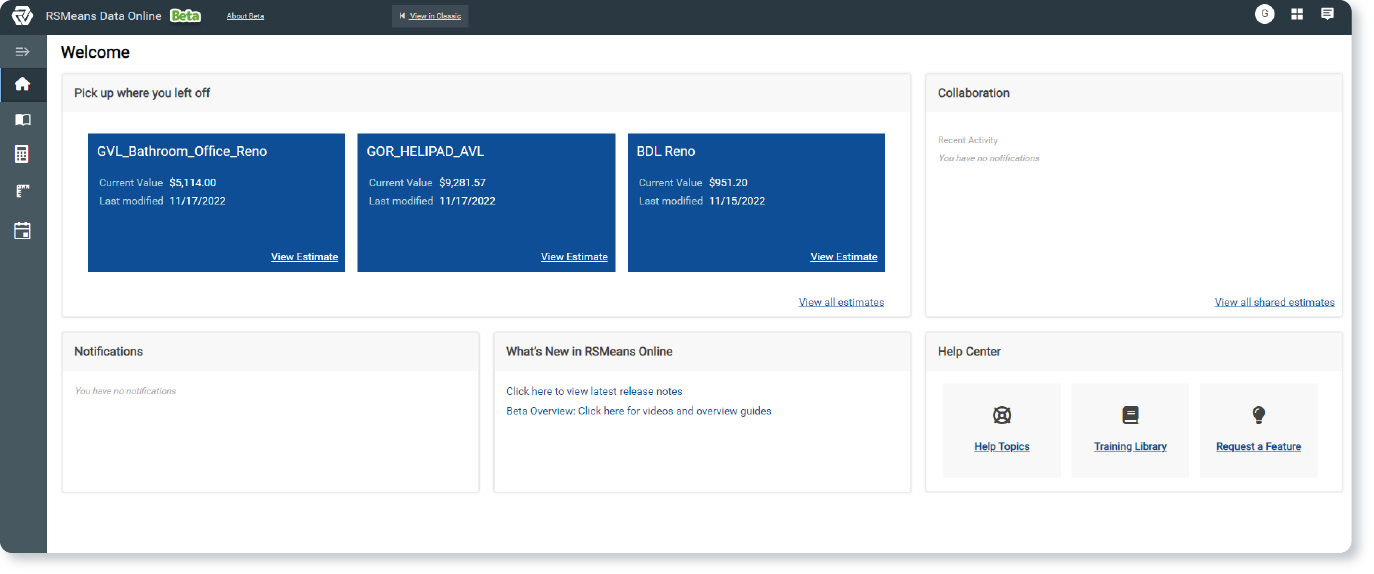Select the GVL_Bathroom_Office_Reno estimate title
Image resolution: width=1374 pixels, height=574 pixels.
coord(182,152)
